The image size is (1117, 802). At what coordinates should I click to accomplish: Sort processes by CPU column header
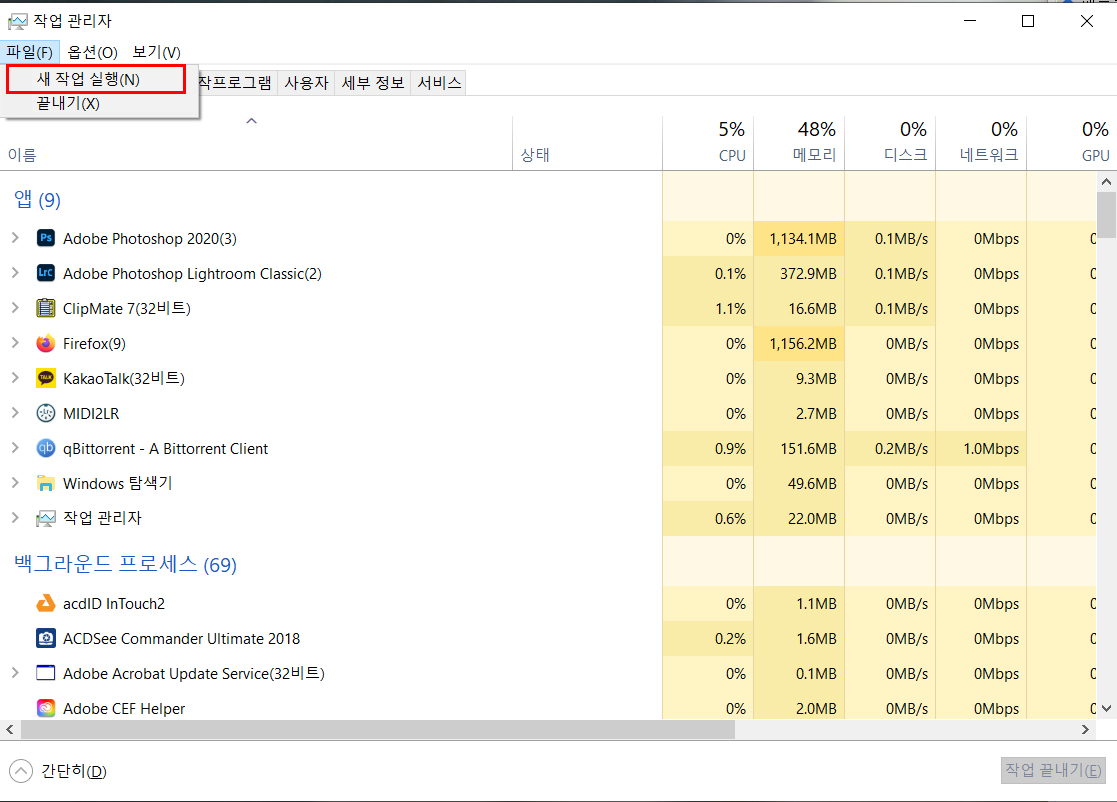coord(708,142)
